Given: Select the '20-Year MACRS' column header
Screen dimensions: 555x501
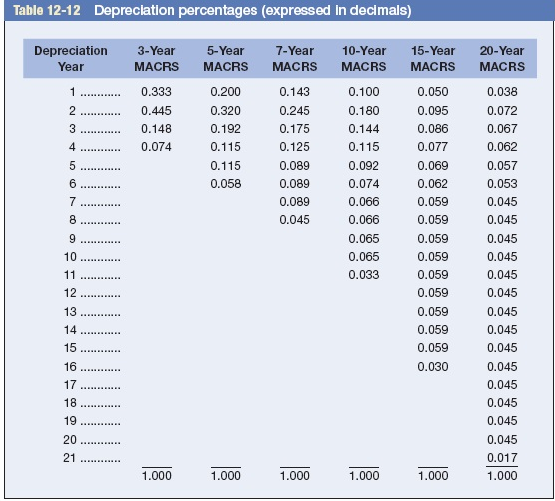Looking at the screenshot, I should [502, 58].
